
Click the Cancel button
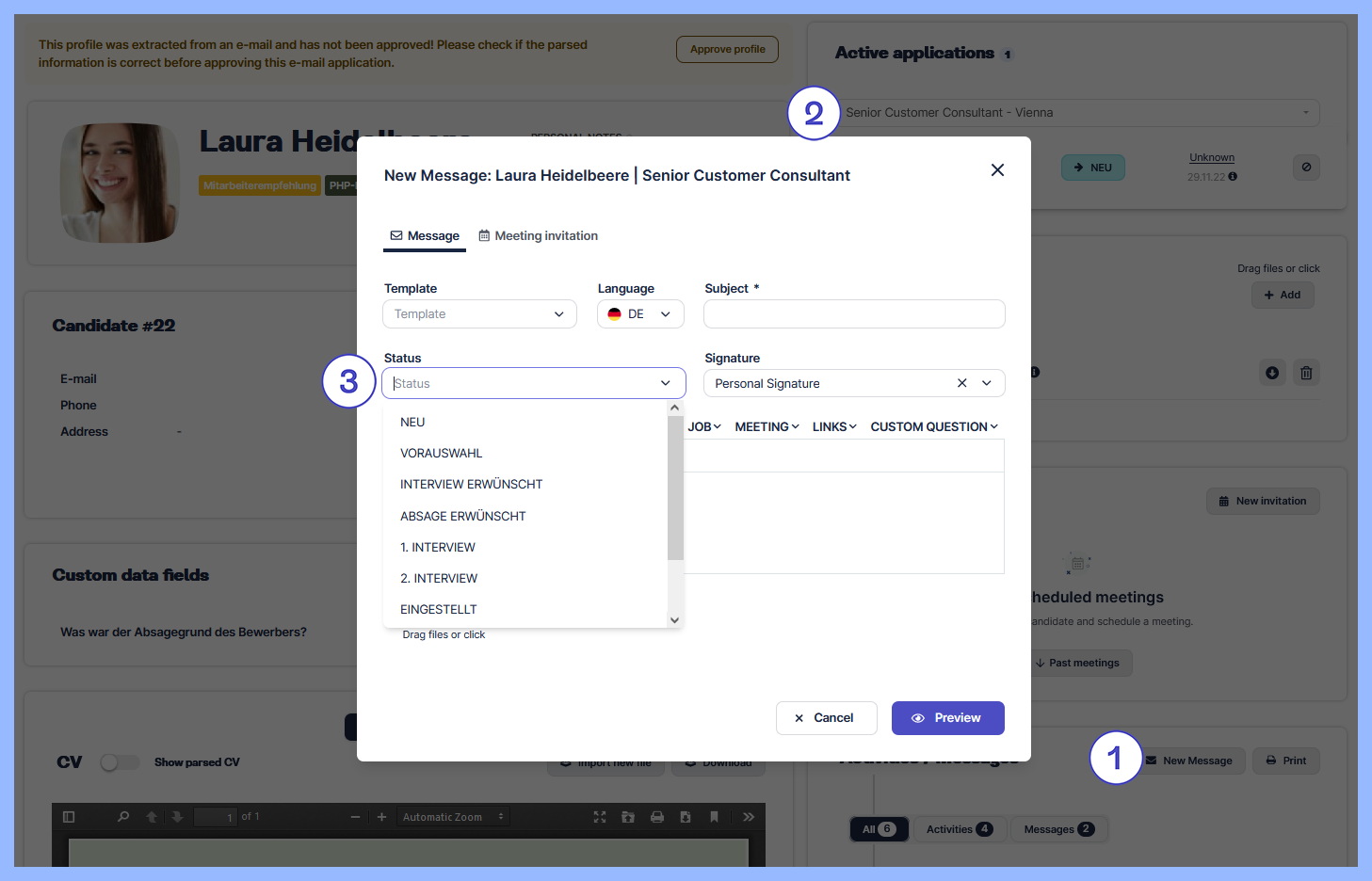click(826, 718)
